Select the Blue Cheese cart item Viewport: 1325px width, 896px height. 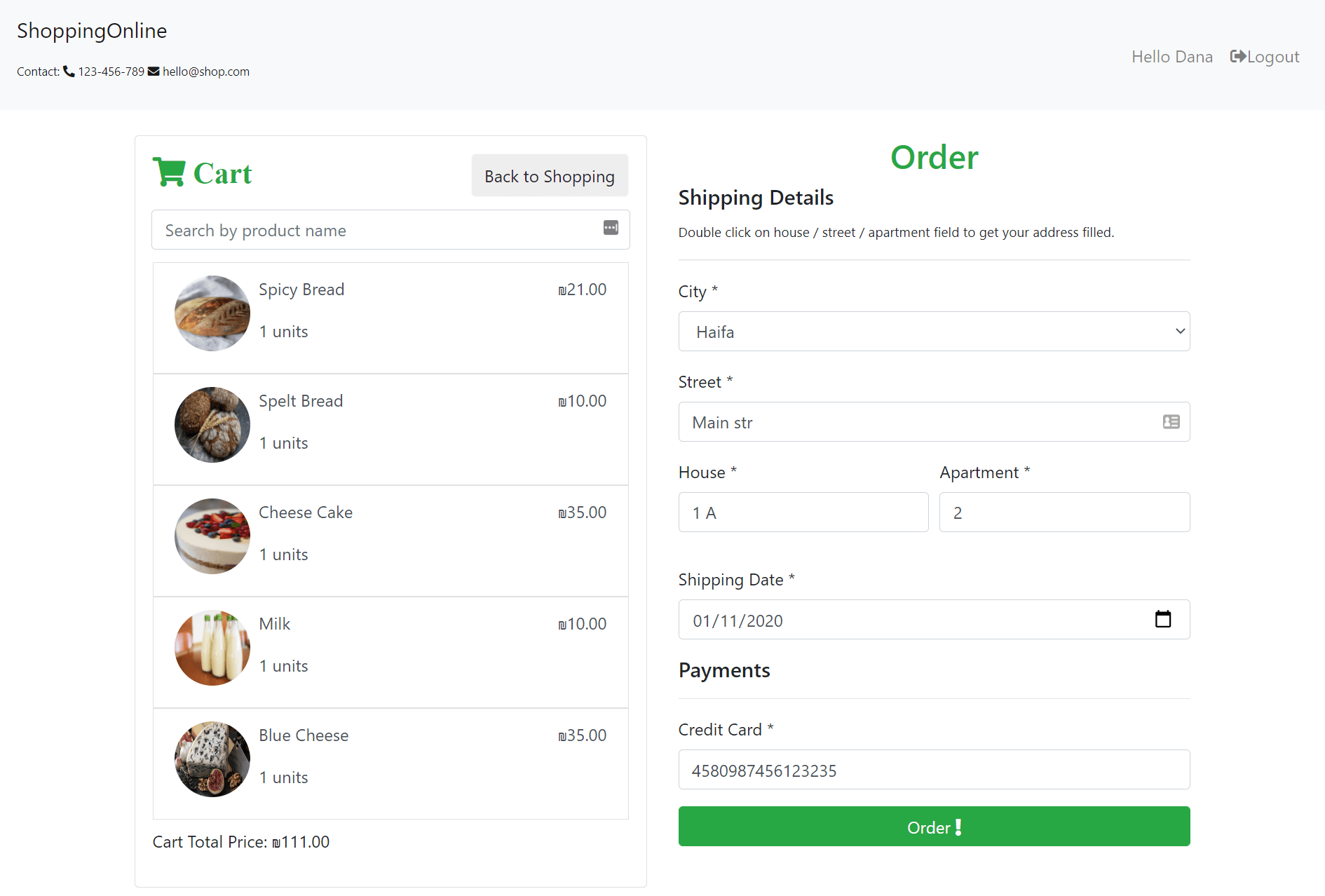tap(390, 763)
